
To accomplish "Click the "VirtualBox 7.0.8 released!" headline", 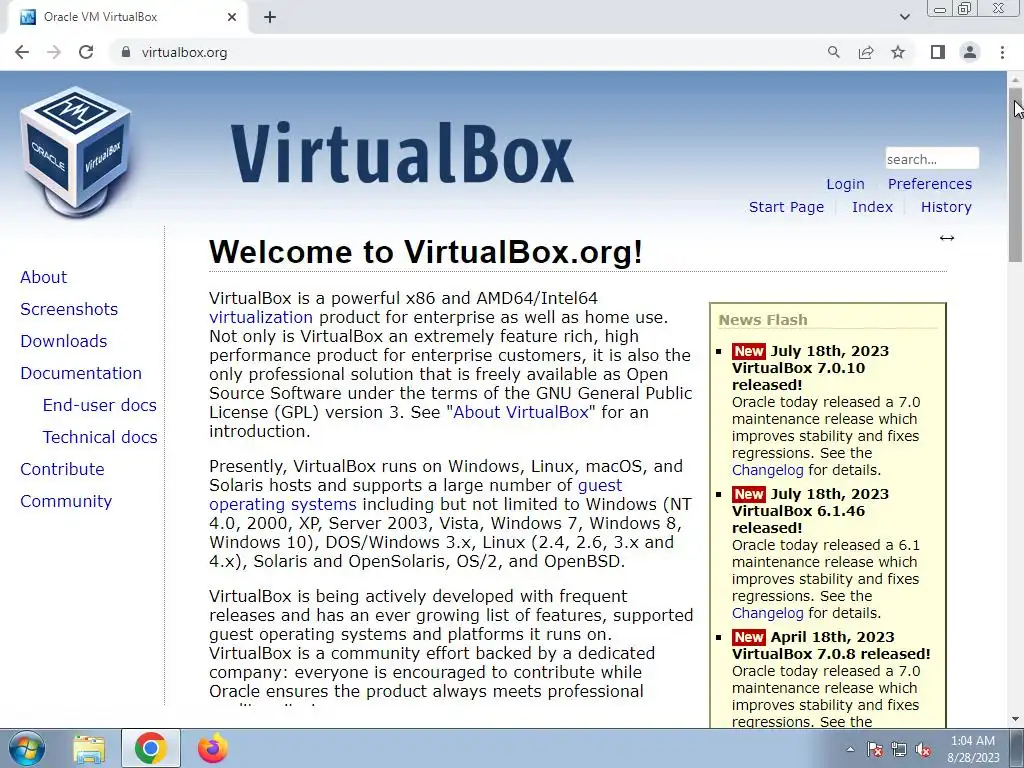I will pos(831,654).
